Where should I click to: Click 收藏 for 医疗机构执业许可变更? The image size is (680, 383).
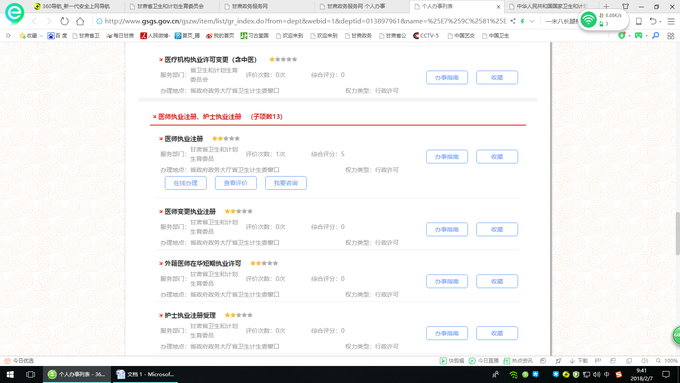pyautogui.click(x=497, y=77)
